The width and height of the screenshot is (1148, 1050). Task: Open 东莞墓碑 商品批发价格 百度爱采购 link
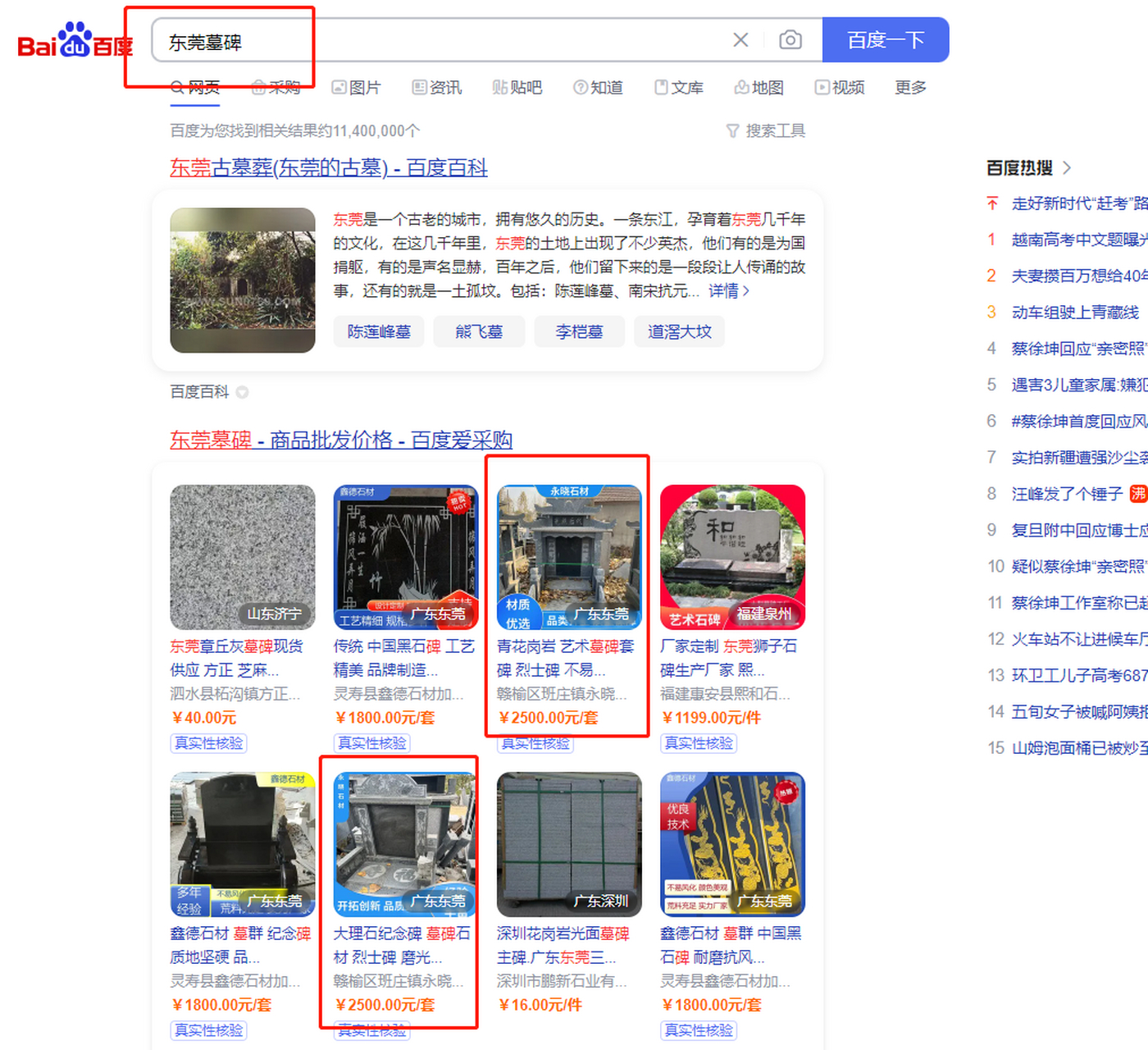[341, 440]
